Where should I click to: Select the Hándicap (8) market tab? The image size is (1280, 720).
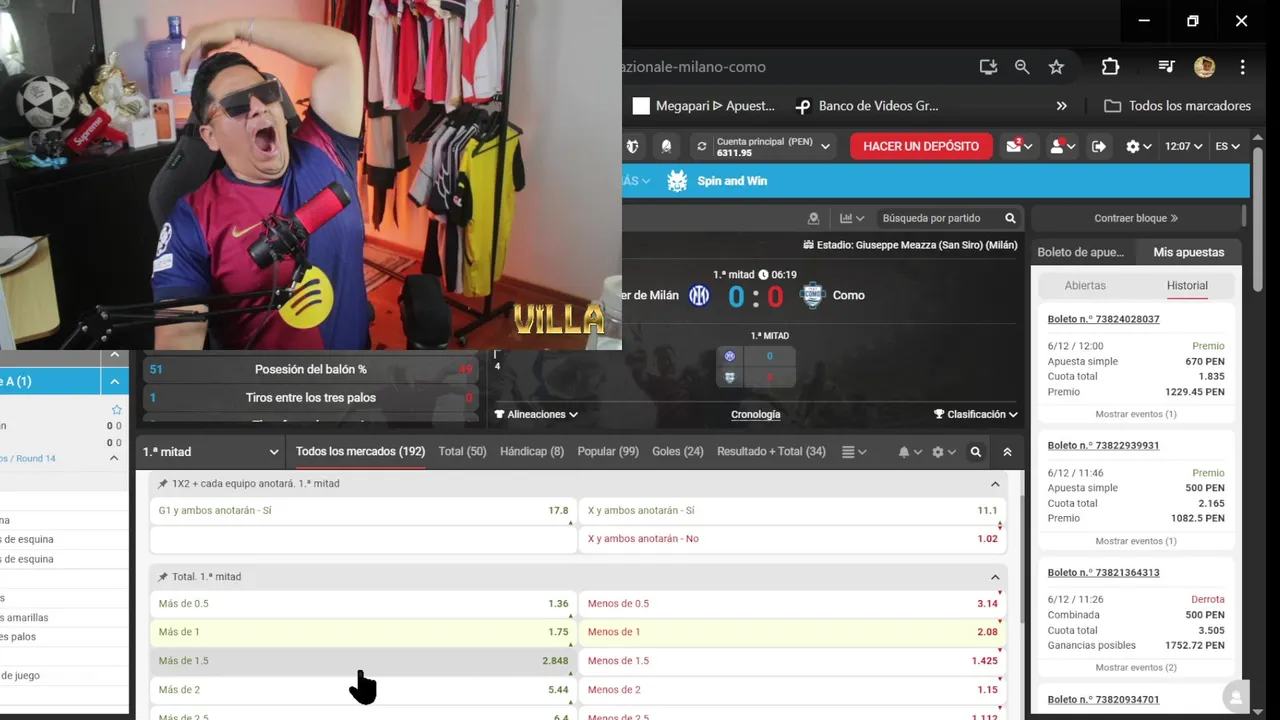[x=531, y=452]
